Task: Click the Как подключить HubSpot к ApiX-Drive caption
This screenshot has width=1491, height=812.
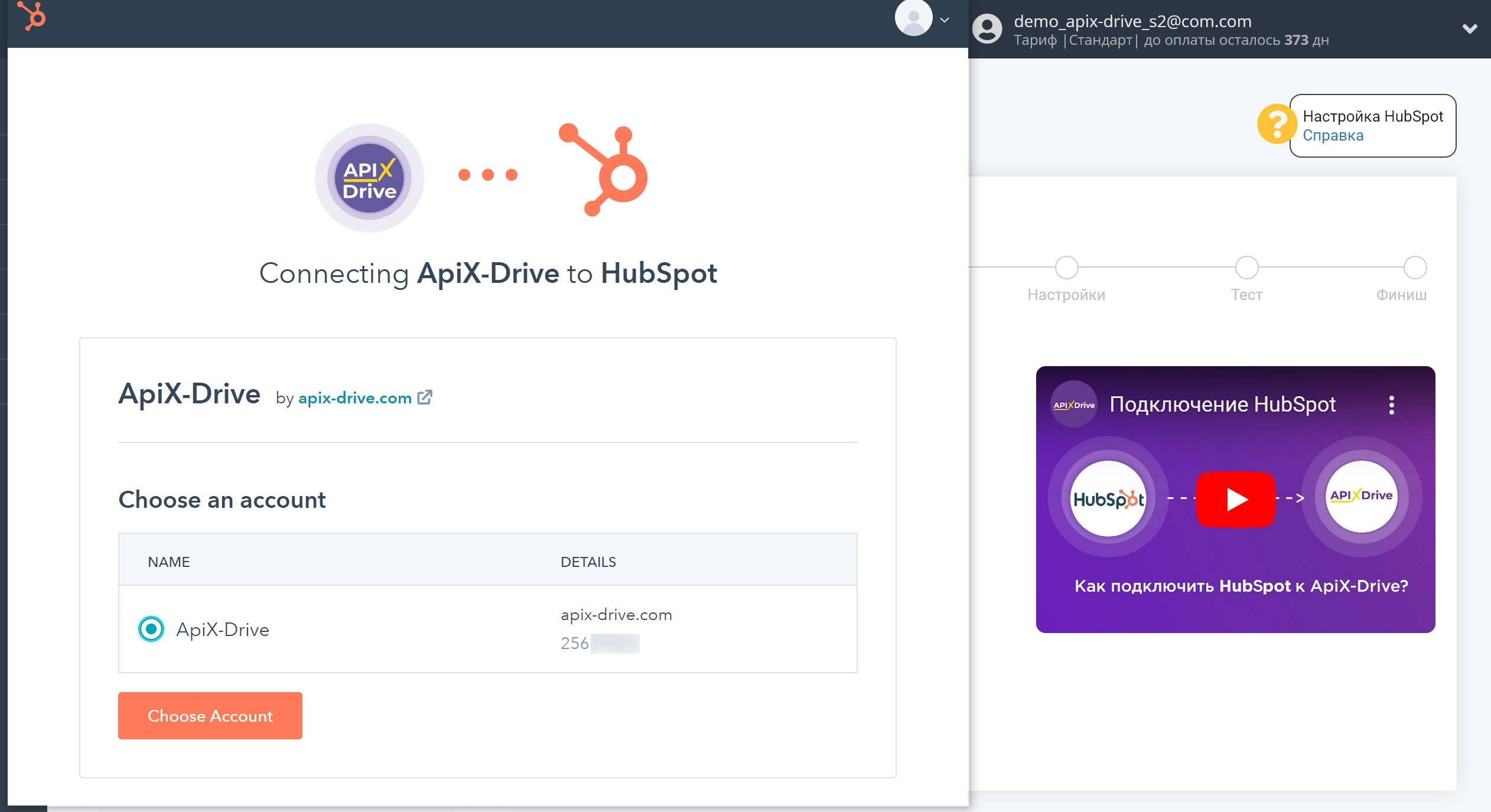Action: tap(1241, 586)
